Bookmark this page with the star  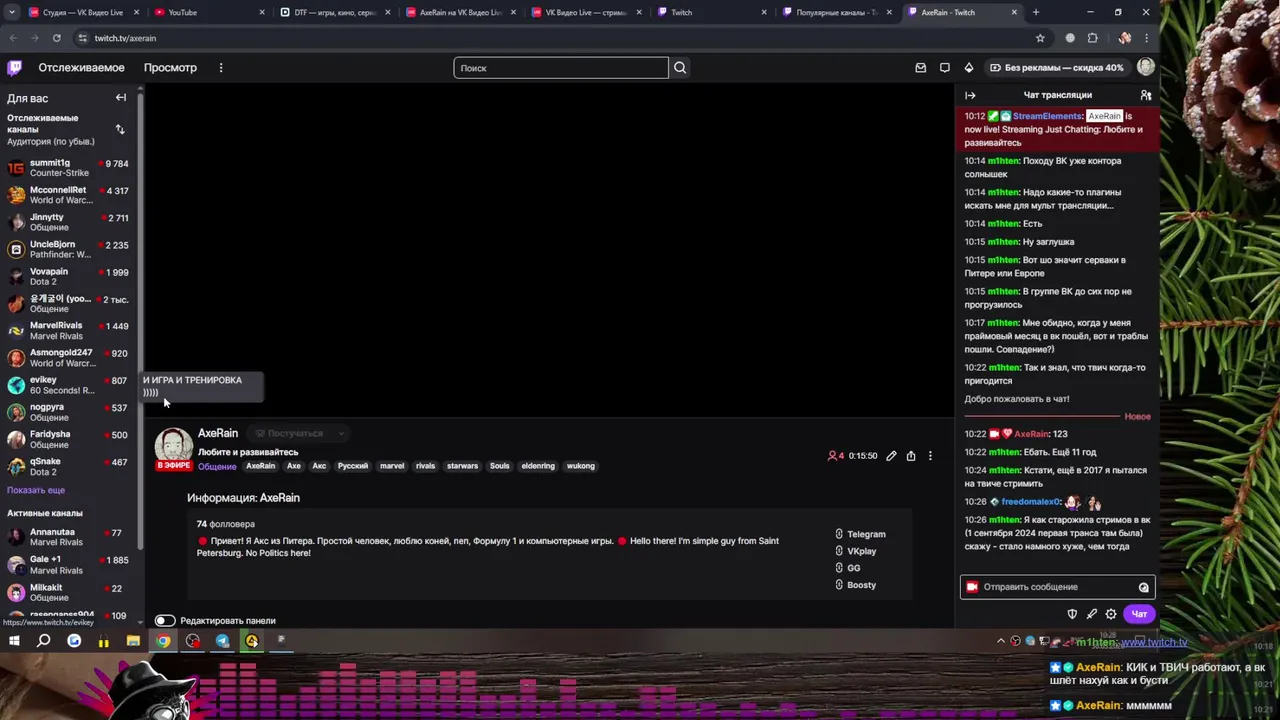point(1040,38)
